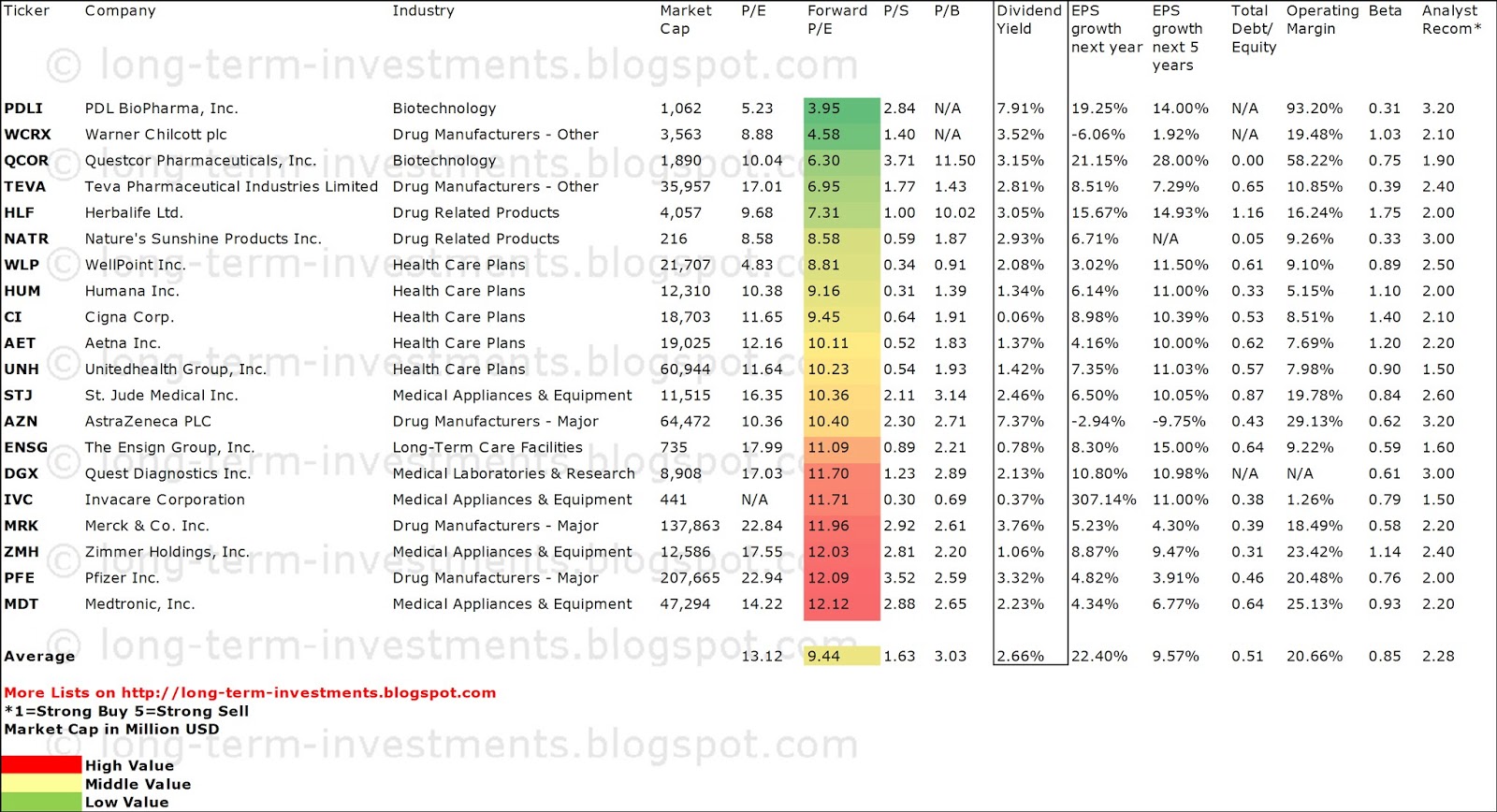The width and height of the screenshot is (1497, 812).
Task: Click the green Low Value swatch
Action: pos(41,802)
